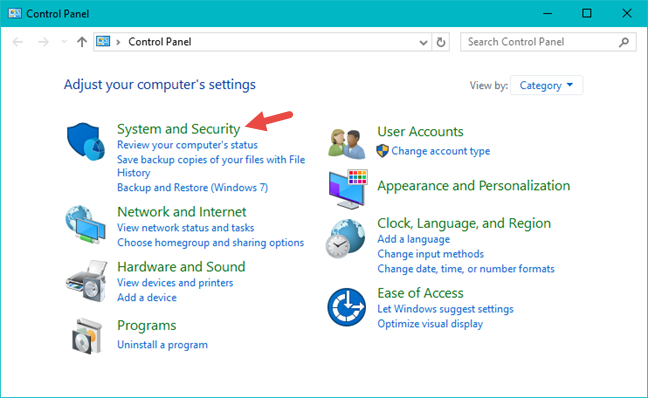Click the Appearance and Personalization monitor icon
This screenshot has height=398, width=648.
pos(348,189)
